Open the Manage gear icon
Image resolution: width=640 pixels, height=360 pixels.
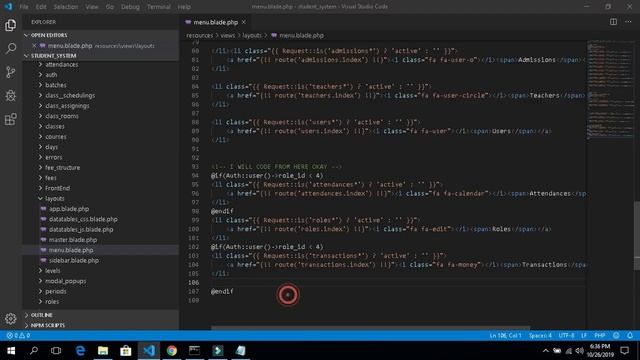point(11,318)
